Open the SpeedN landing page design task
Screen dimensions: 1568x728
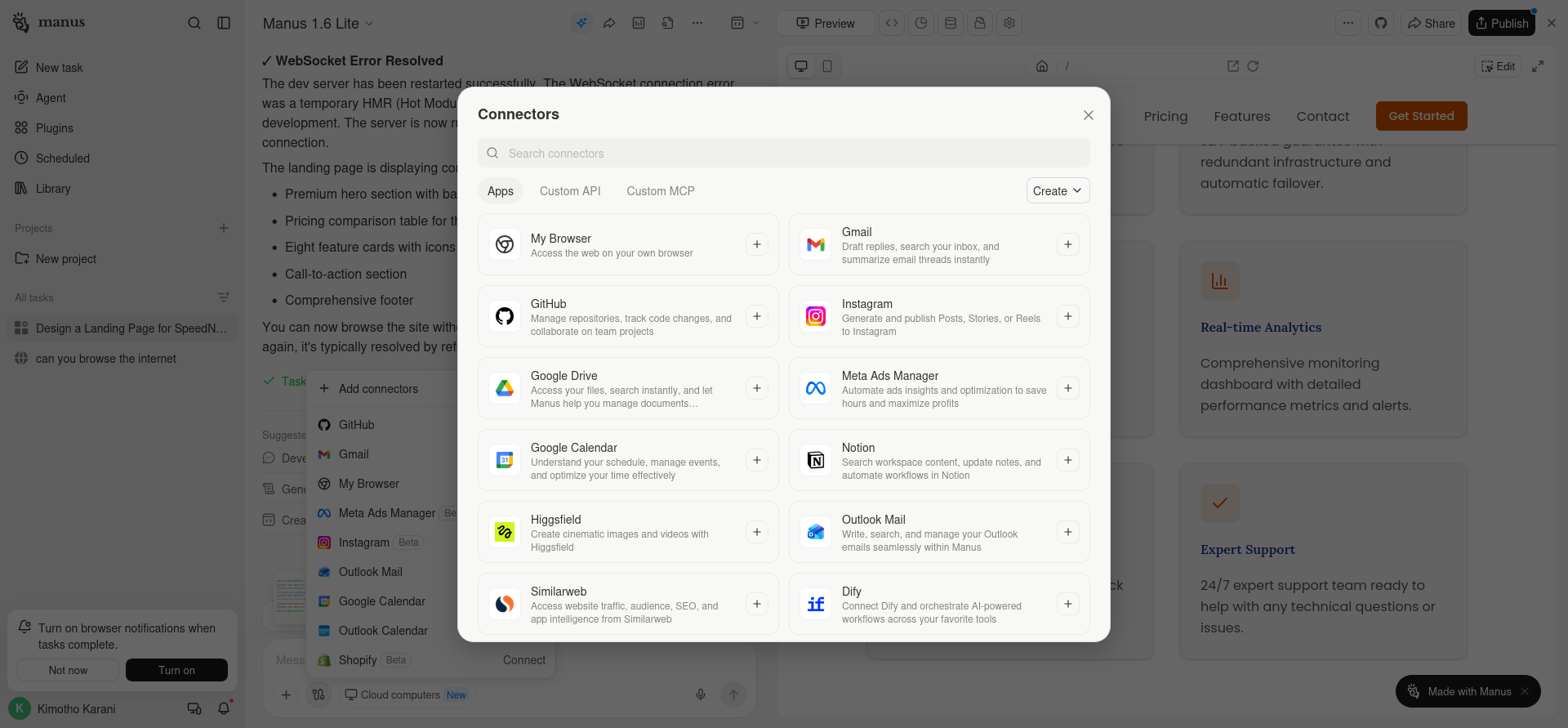pyautogui.click(x=122, y=328)
